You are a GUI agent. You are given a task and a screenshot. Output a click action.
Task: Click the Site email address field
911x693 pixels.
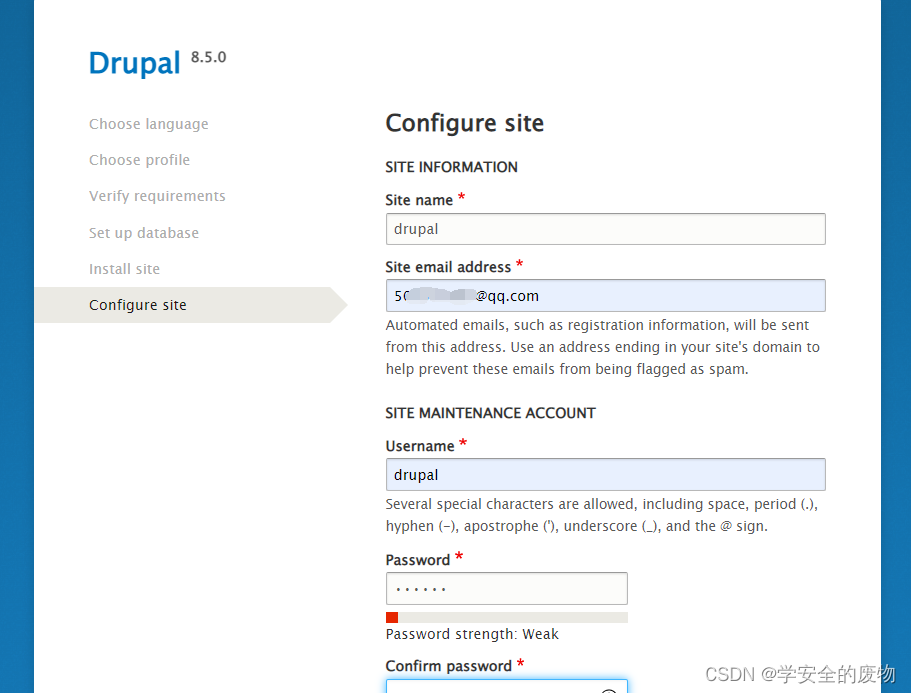coord(605,295)
